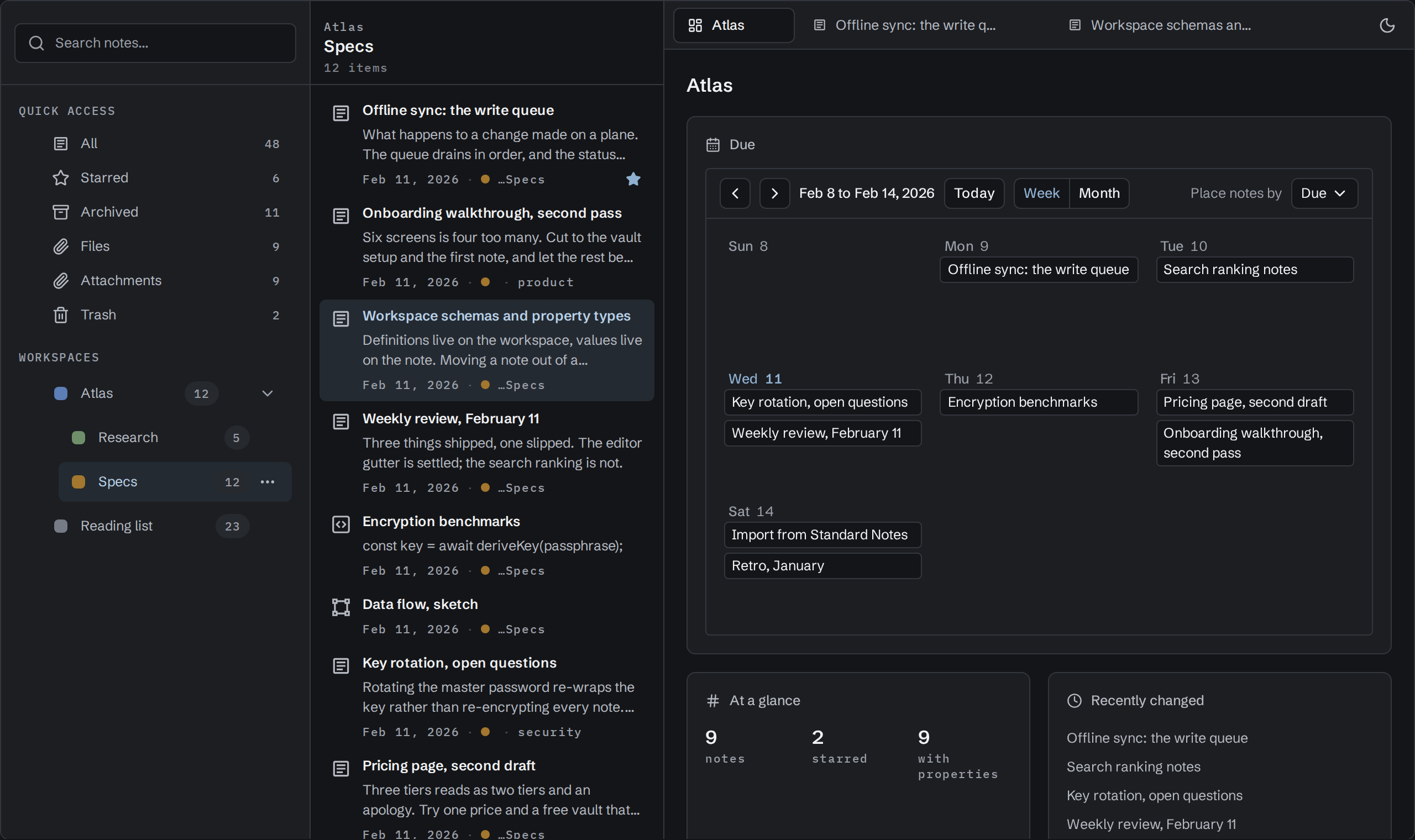Click the All notes list icon

click(61, 144)
